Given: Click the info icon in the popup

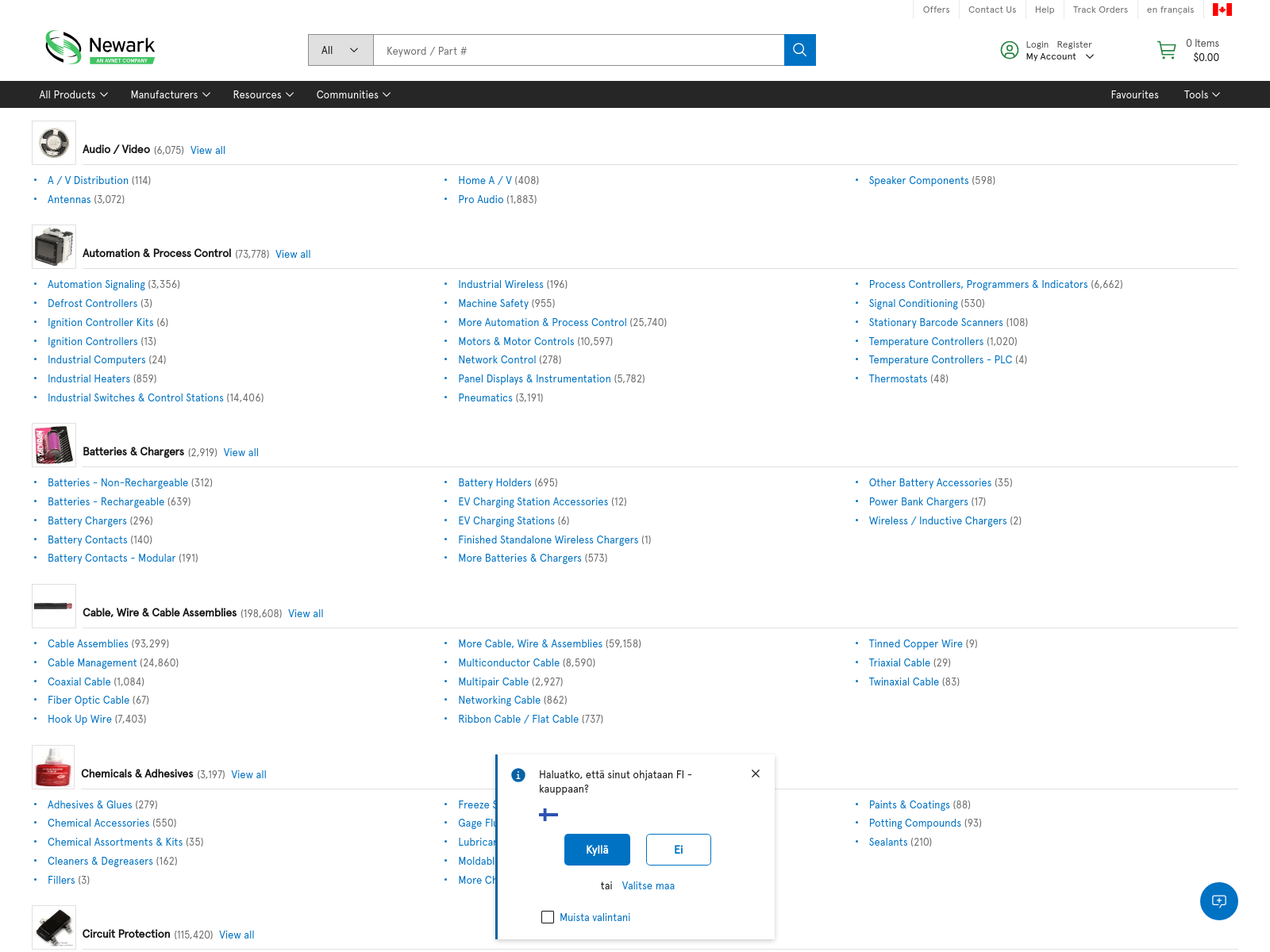Looking at the screenshot, I should [x=518, y=775].
